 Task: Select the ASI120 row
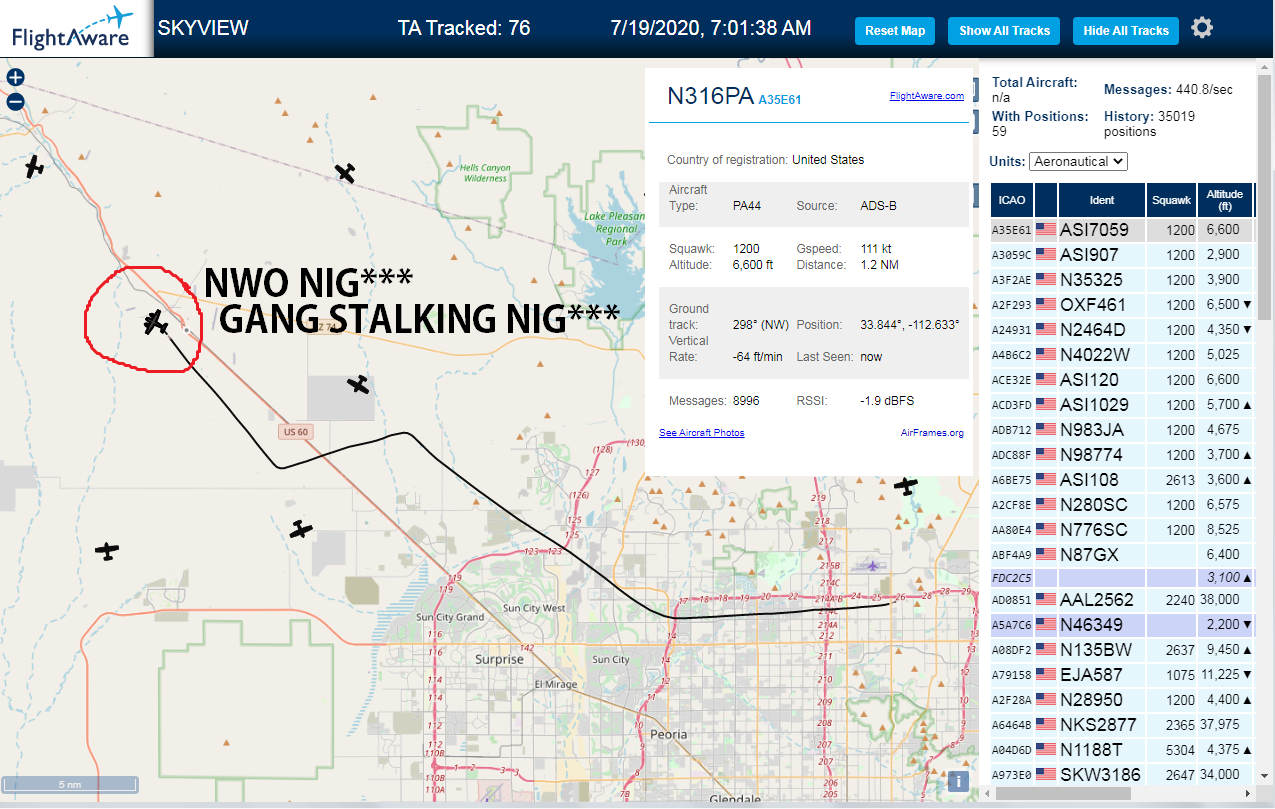[1122, 380]
